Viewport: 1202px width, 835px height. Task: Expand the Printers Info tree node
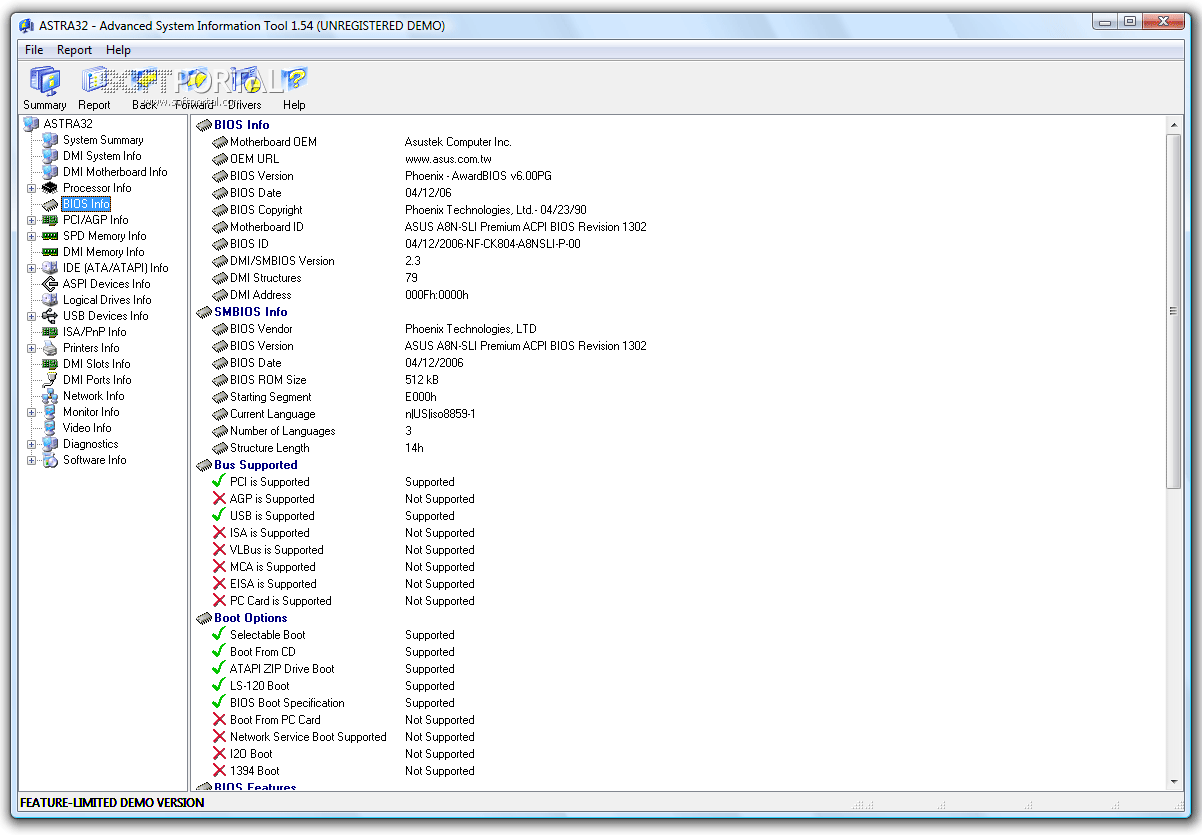(x=31, y=348)
